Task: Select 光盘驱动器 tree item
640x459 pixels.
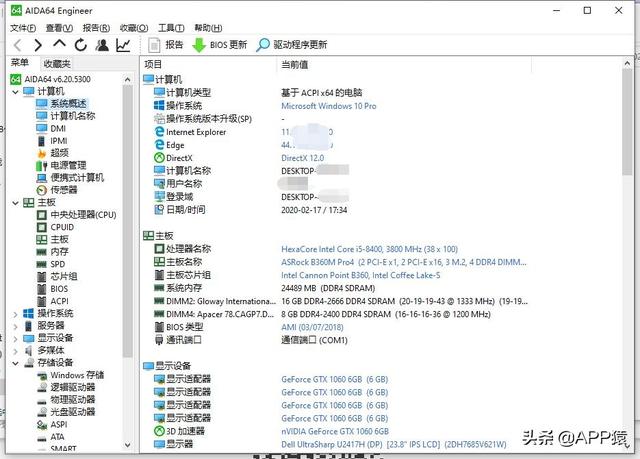Action: click(x=66, y=412)
